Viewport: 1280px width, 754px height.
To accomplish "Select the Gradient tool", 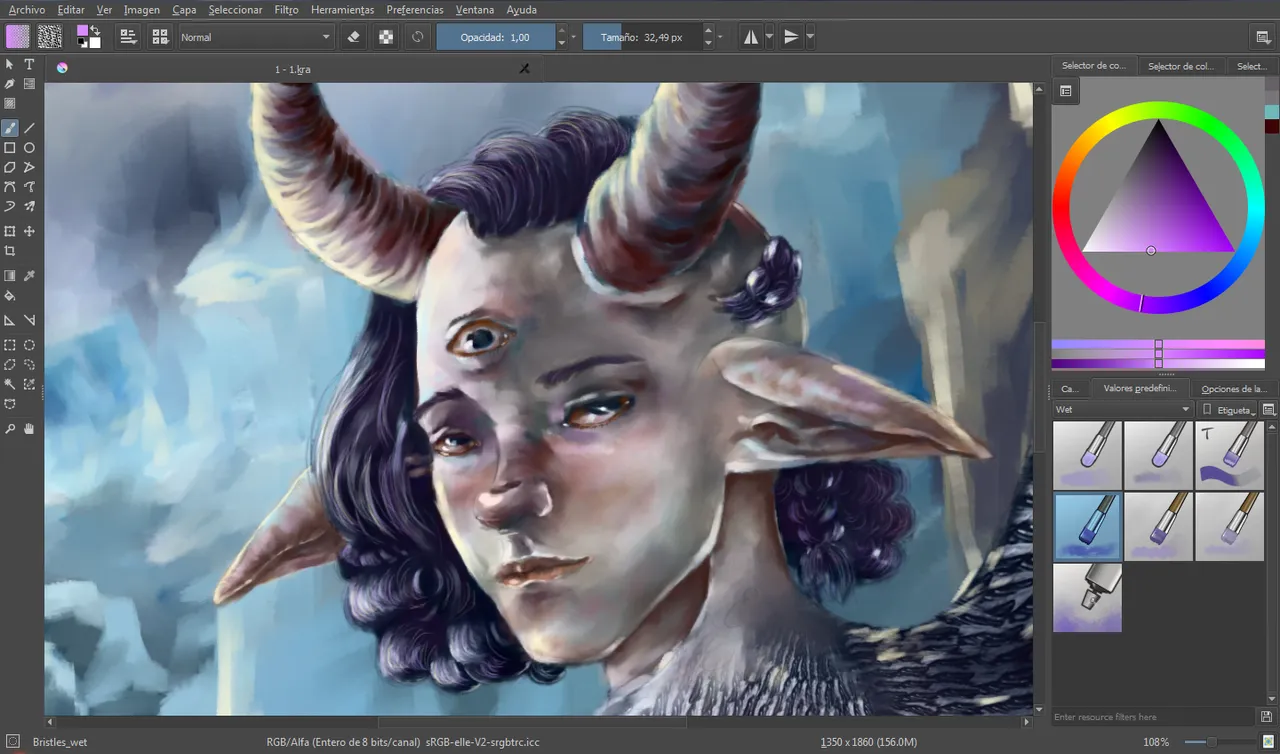I will pyautogui.click(x=10, y=276).
